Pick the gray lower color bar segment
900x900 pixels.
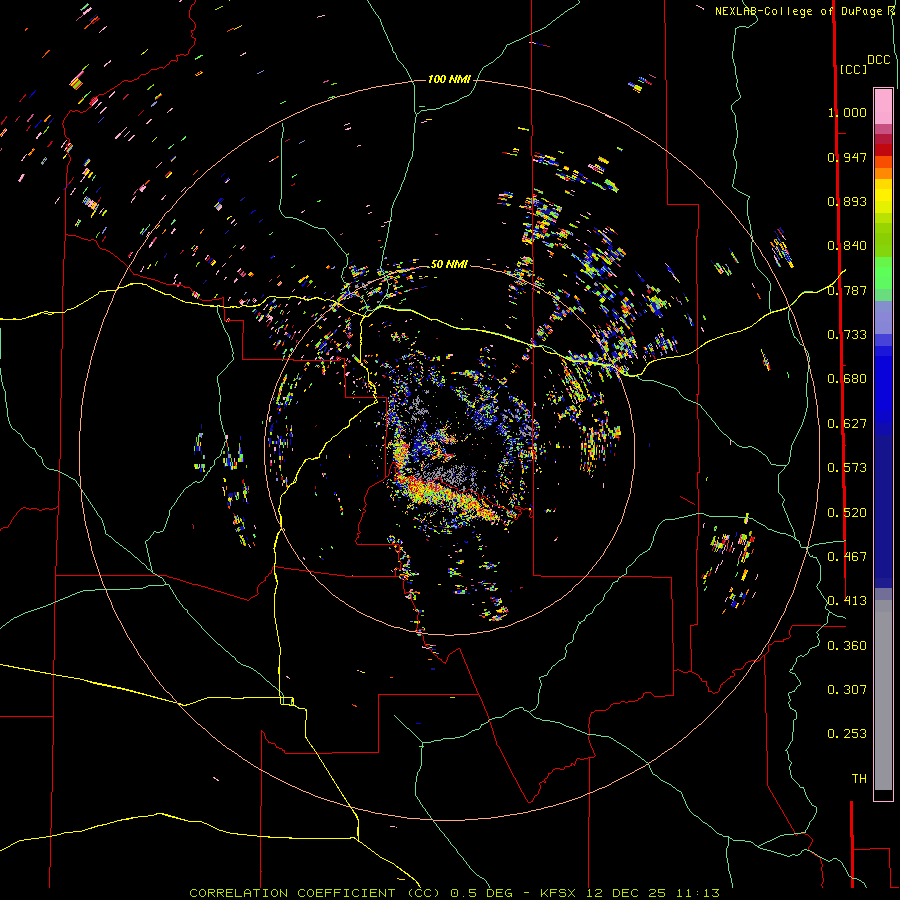click(x=883, y=695)
